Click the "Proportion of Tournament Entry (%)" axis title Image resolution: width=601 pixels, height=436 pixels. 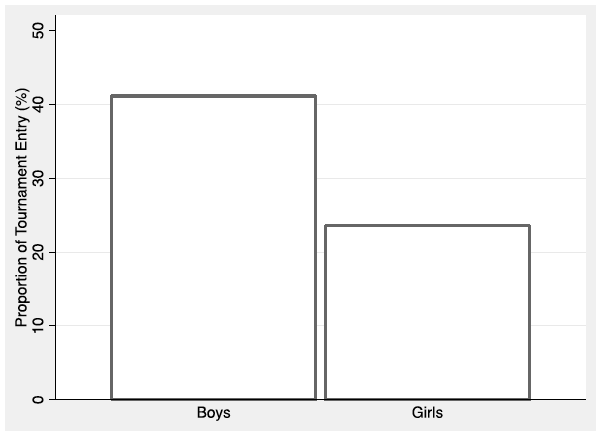[22, 207]
